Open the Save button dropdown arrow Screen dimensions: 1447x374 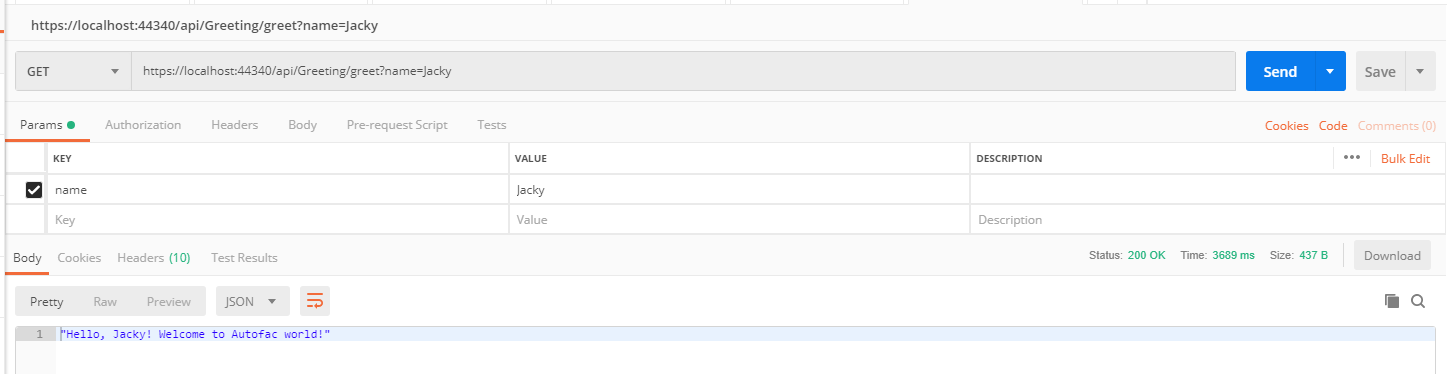(x=1420, y=72)
